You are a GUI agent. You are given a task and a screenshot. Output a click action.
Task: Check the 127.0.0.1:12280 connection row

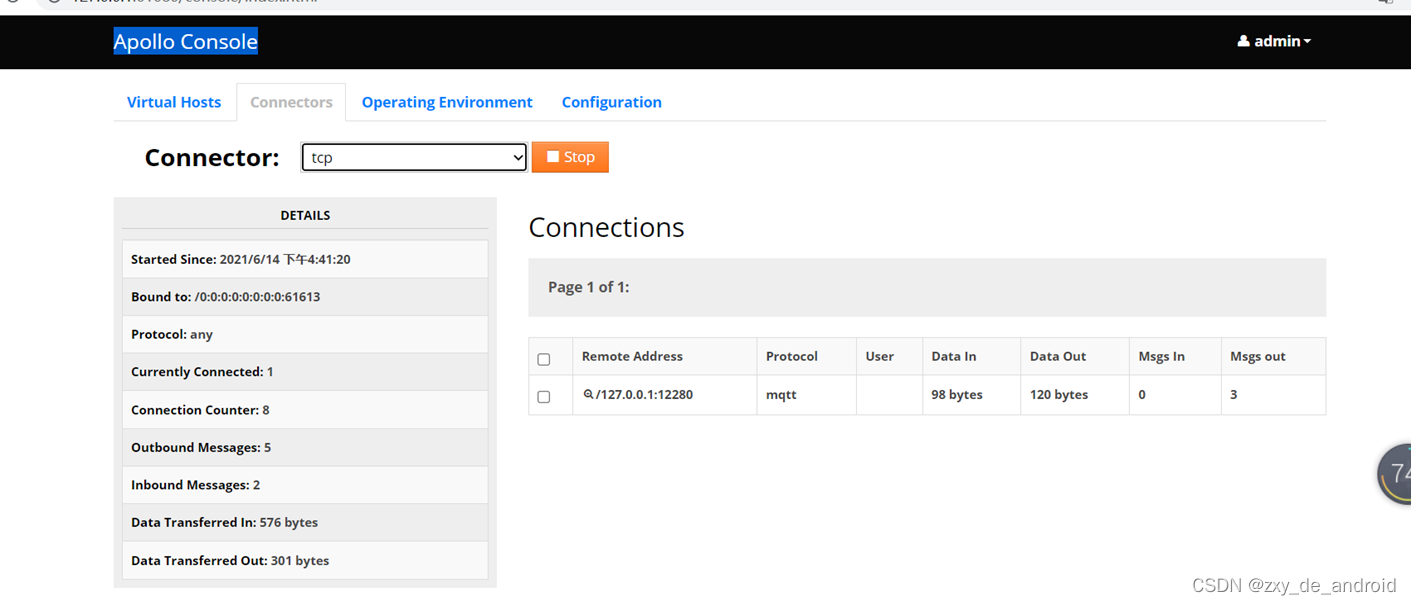point(544,397)
